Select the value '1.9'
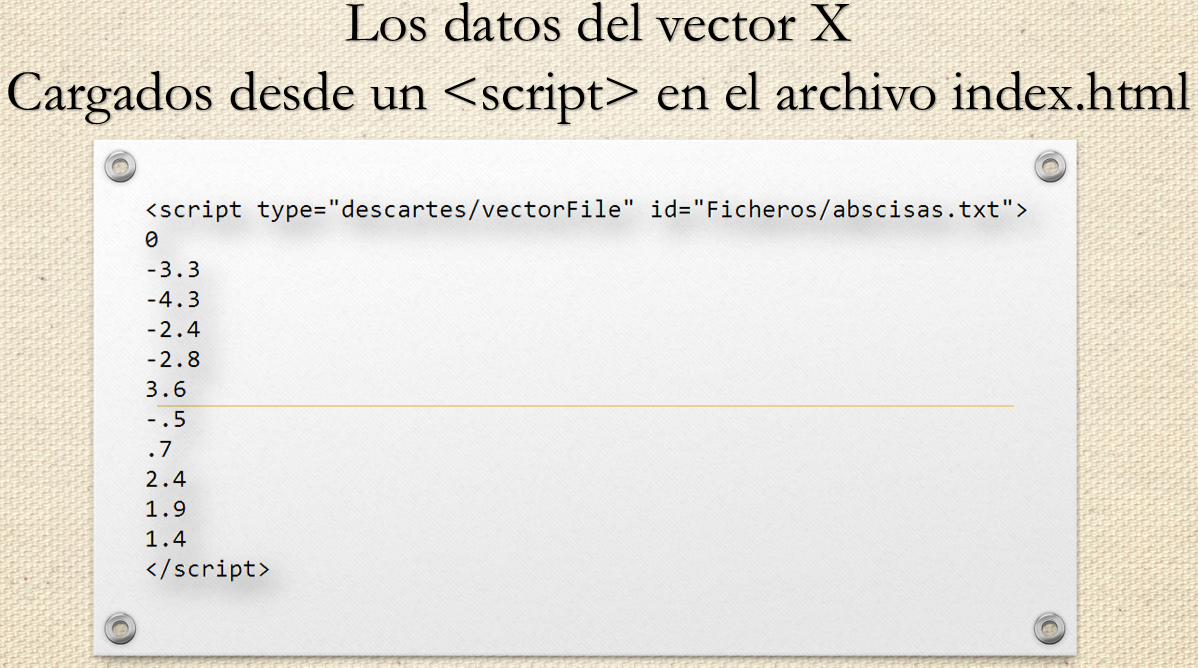 point(166,509)
